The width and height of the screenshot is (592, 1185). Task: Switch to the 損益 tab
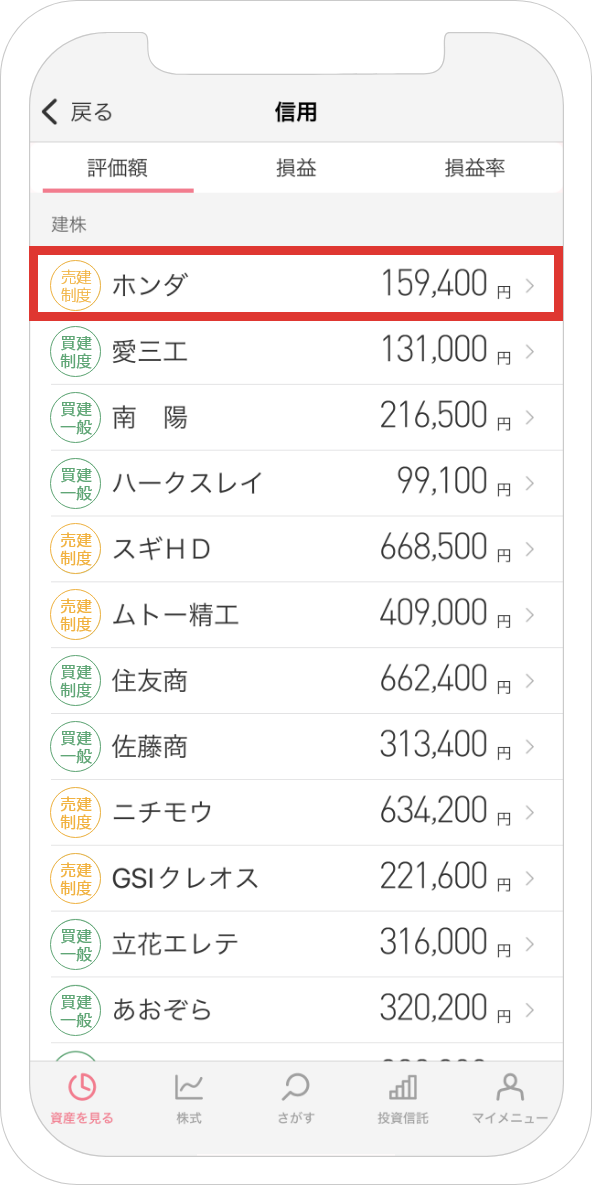tap(296, 168)
